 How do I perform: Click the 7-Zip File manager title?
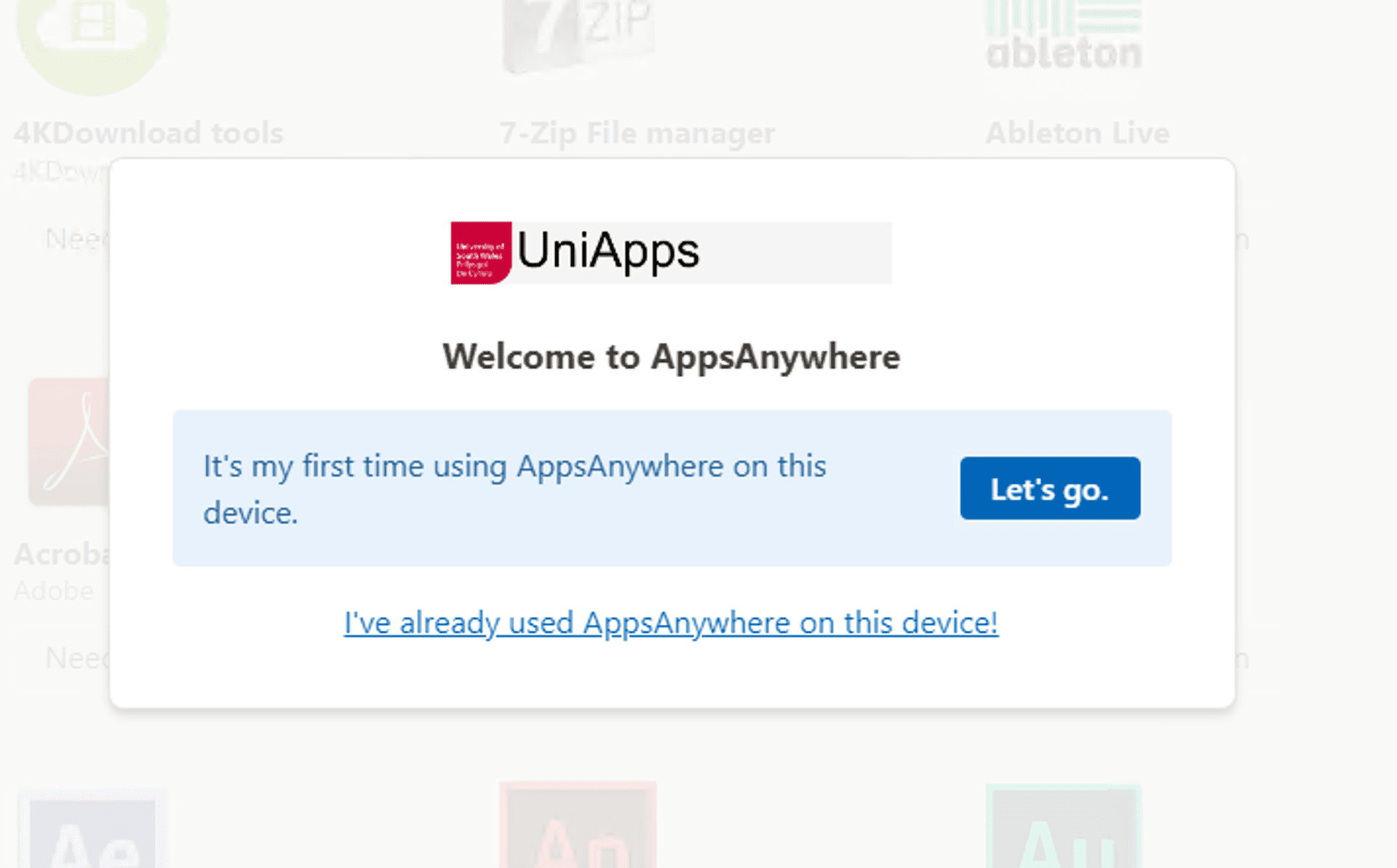(x=637, y=134)
